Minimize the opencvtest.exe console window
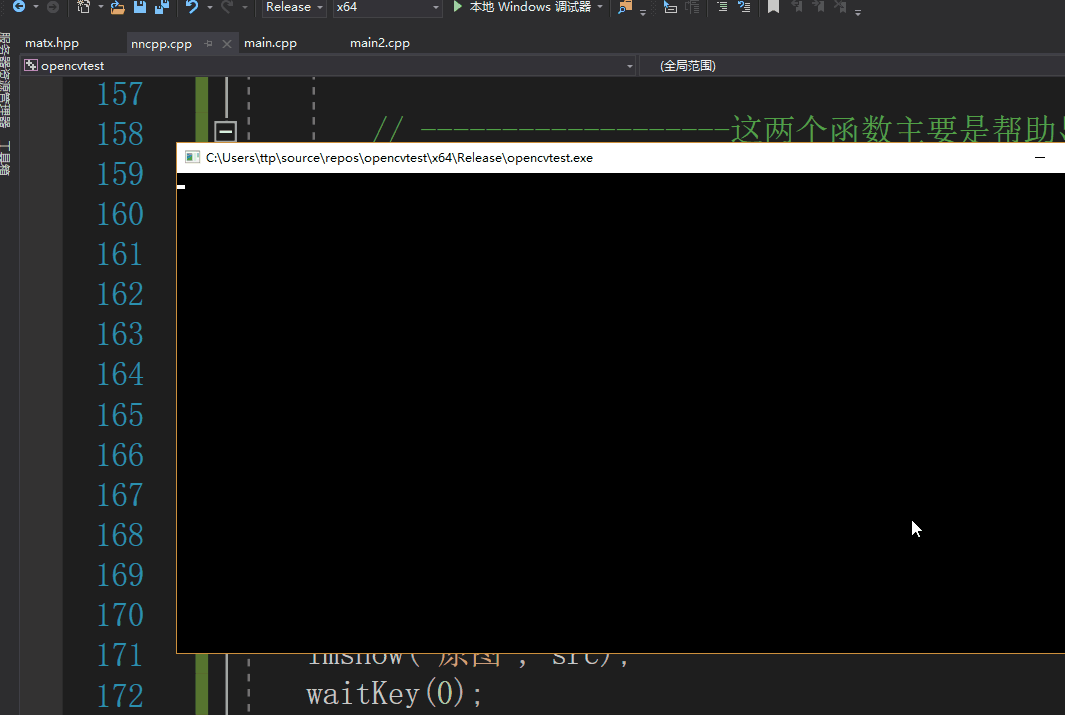 (1040, 158)
